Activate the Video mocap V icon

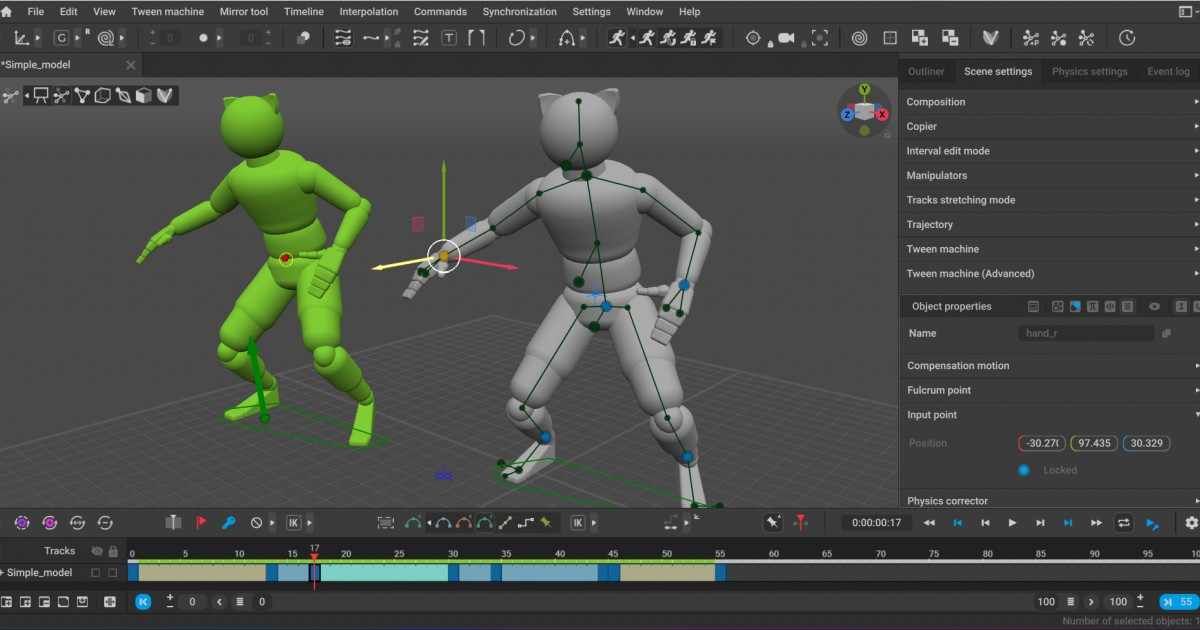point(990,38)
